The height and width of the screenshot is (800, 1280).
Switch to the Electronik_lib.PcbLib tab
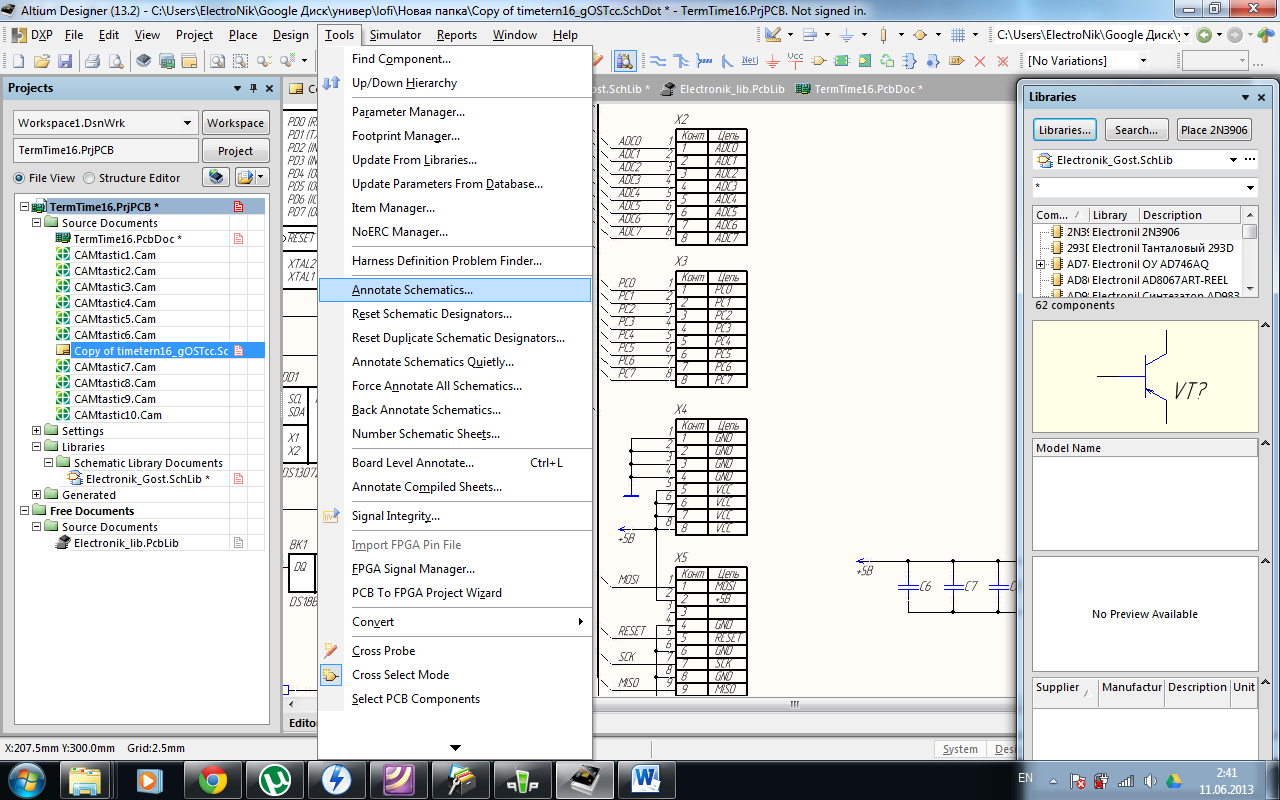722,89
